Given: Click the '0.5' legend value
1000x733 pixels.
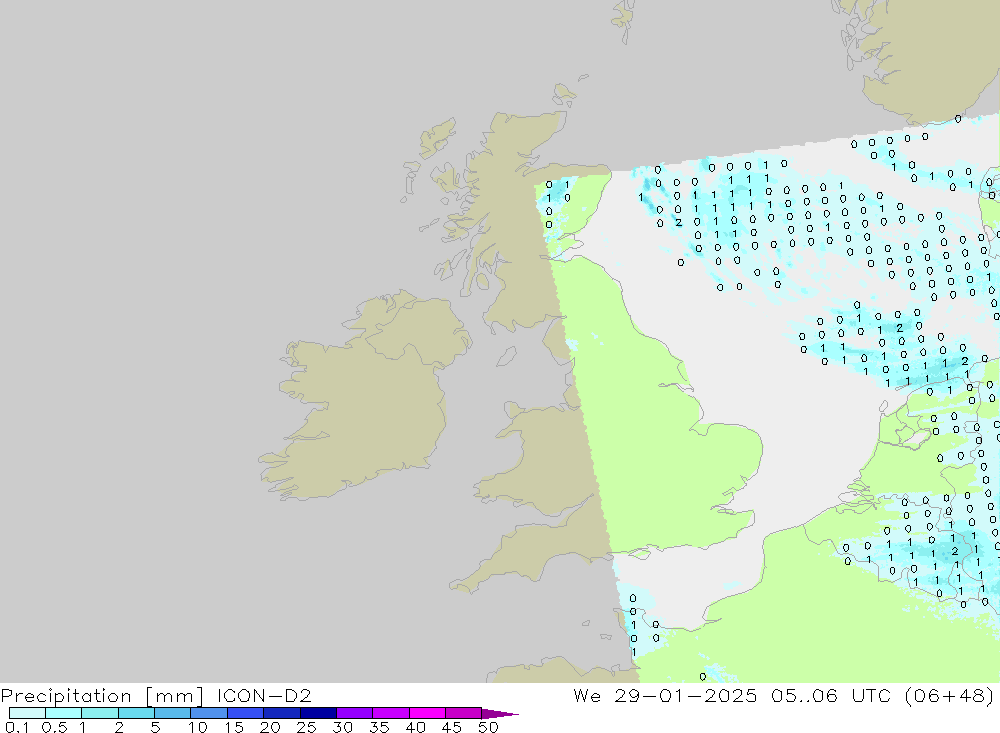Looking at the screenshot, I should coord(54,727).
